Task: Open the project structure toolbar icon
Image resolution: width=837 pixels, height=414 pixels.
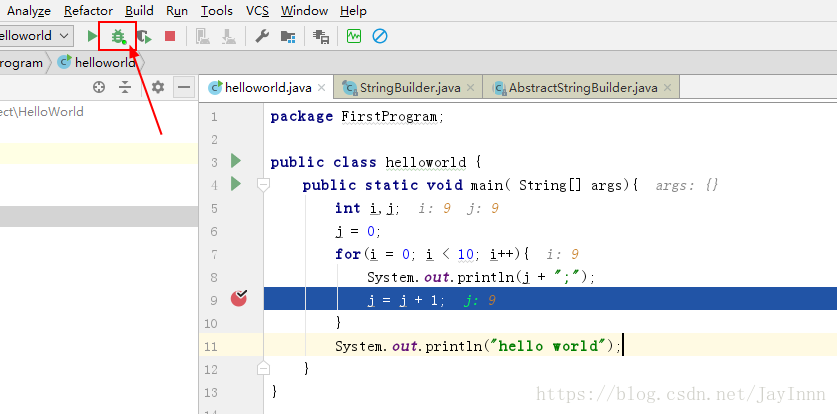Action: click(x=288, y=36)
